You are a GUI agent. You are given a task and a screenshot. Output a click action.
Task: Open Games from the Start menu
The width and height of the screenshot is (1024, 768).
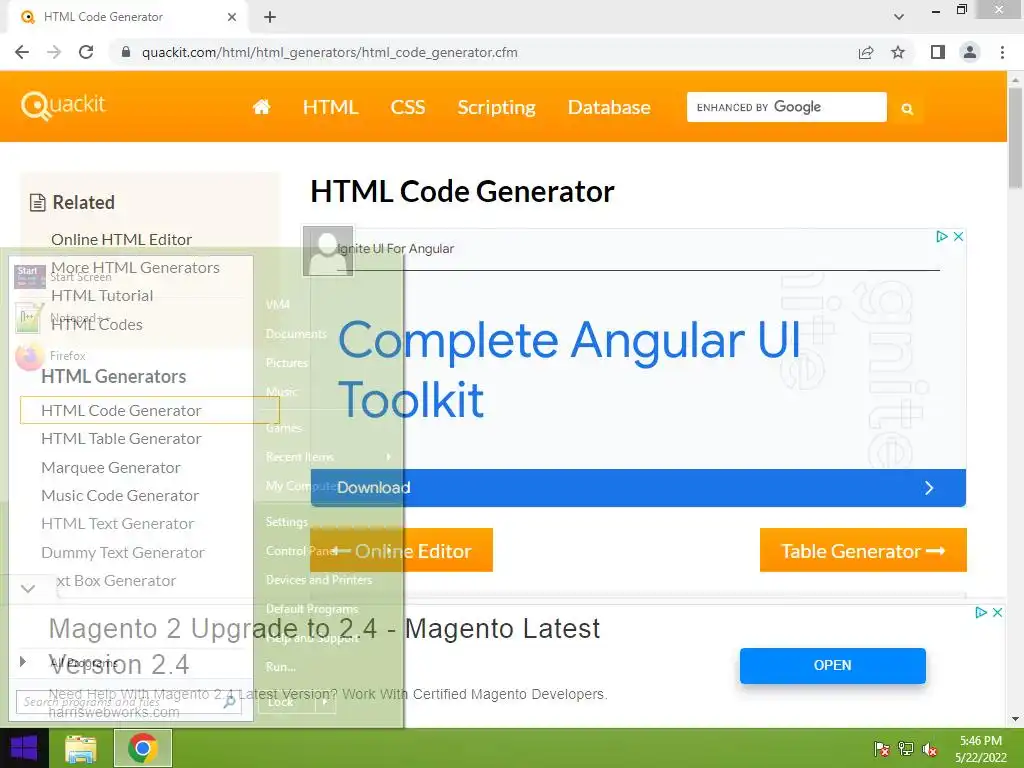(x=284, y=428)
